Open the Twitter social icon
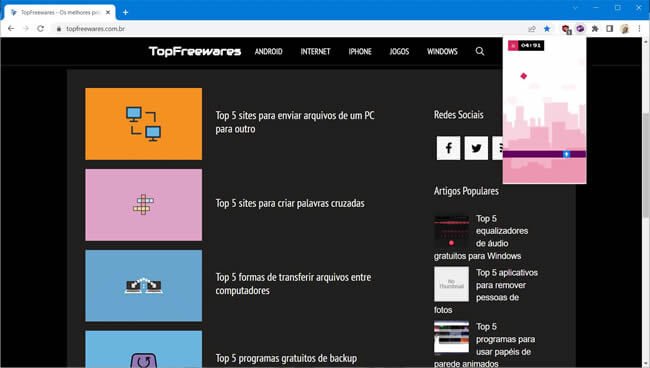This screenshot has height=368, width=650. tap(476, 148)
